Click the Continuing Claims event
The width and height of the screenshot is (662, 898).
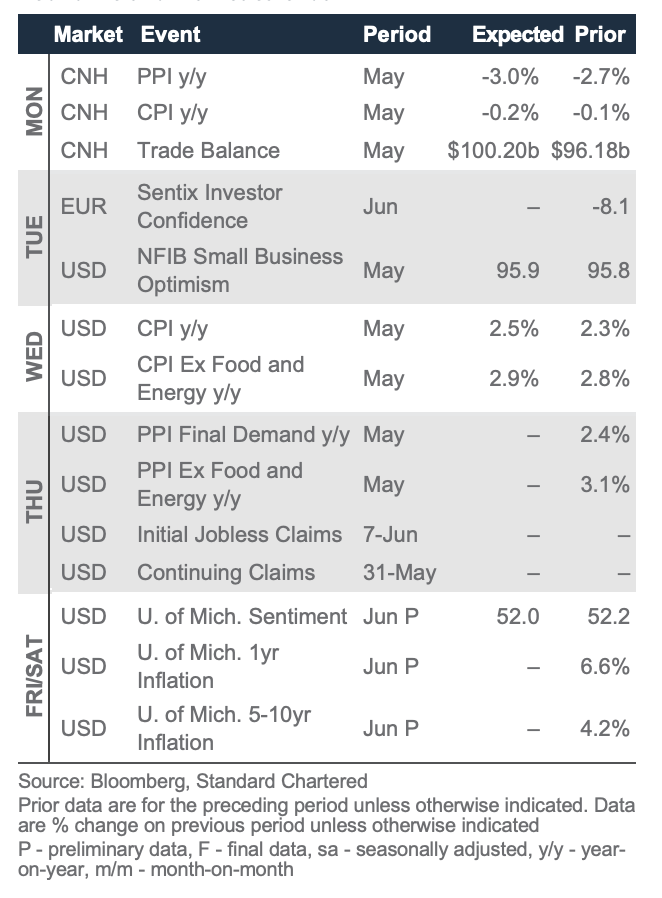[226, 572]
